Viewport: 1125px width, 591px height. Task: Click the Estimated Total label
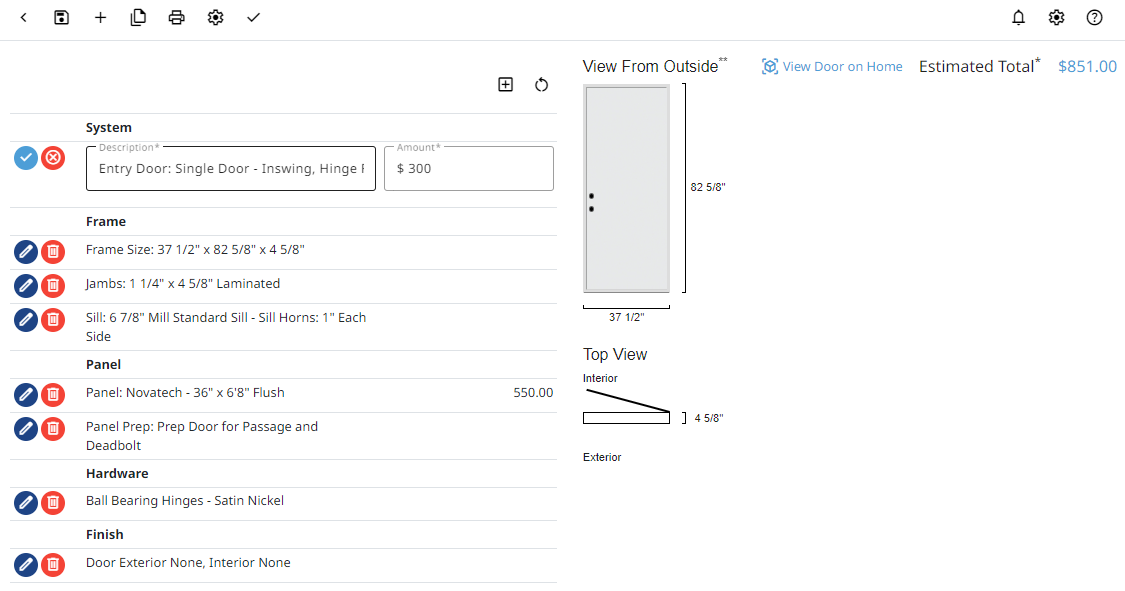tap(979, 66)
